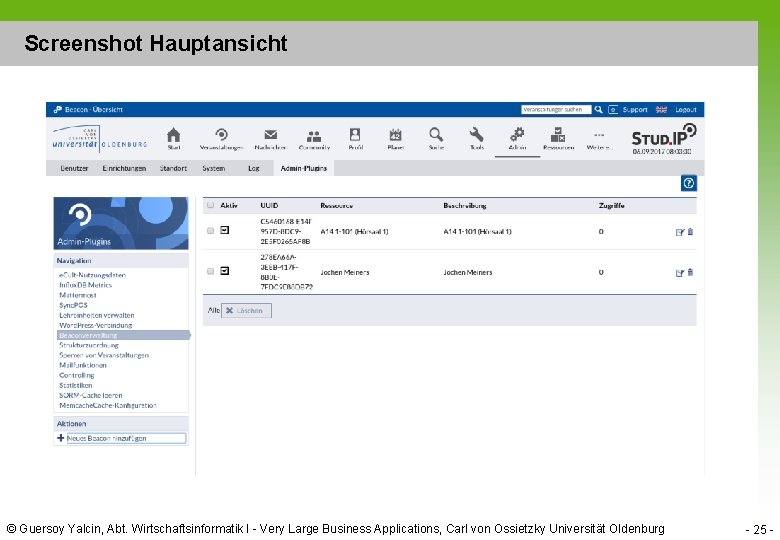This screenshot has height=540, width=780.
Task: Open the help question mark icon
Action: click(688, 183)
